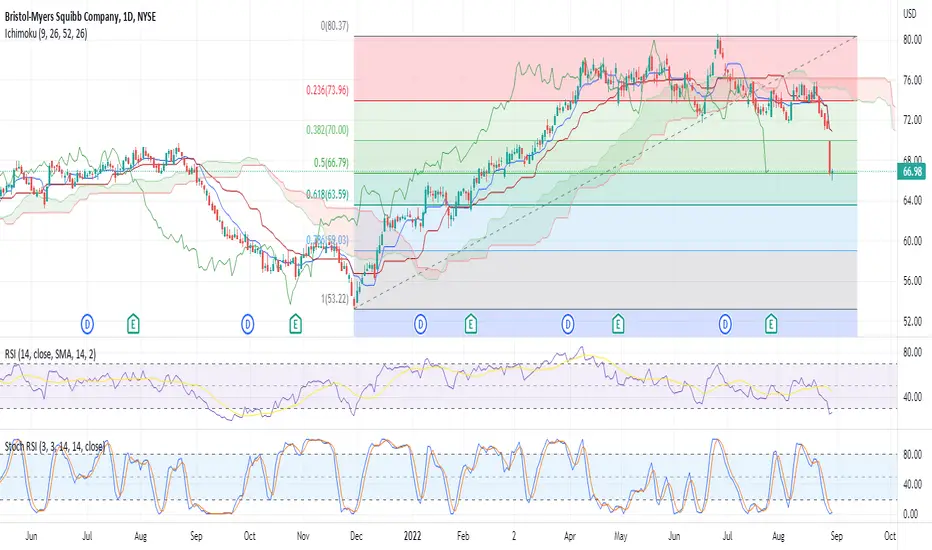Click the Sep label near the chart's right end

(836, 536)
